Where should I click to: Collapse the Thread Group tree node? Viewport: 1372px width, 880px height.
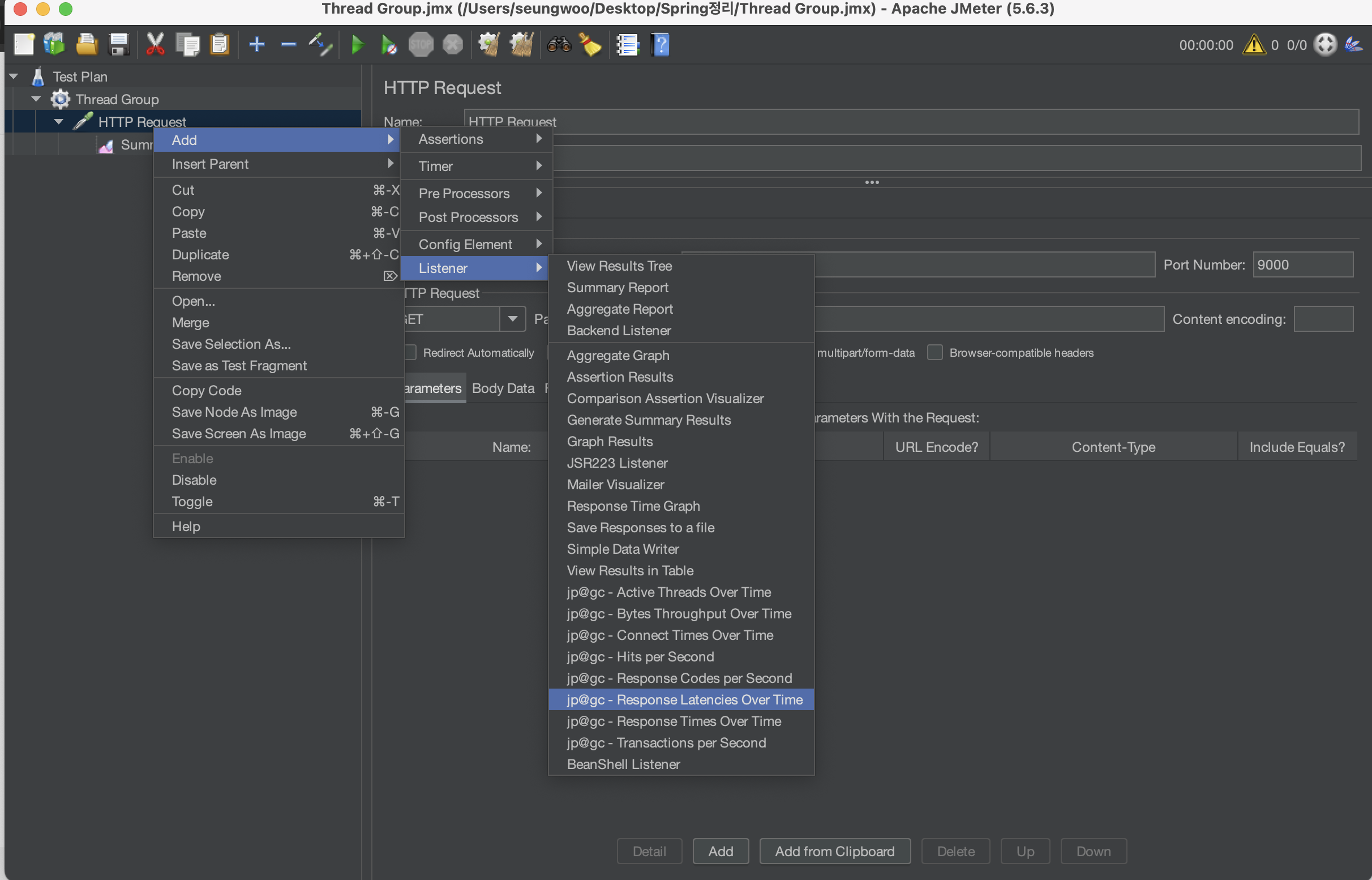[x=36, y=99]
